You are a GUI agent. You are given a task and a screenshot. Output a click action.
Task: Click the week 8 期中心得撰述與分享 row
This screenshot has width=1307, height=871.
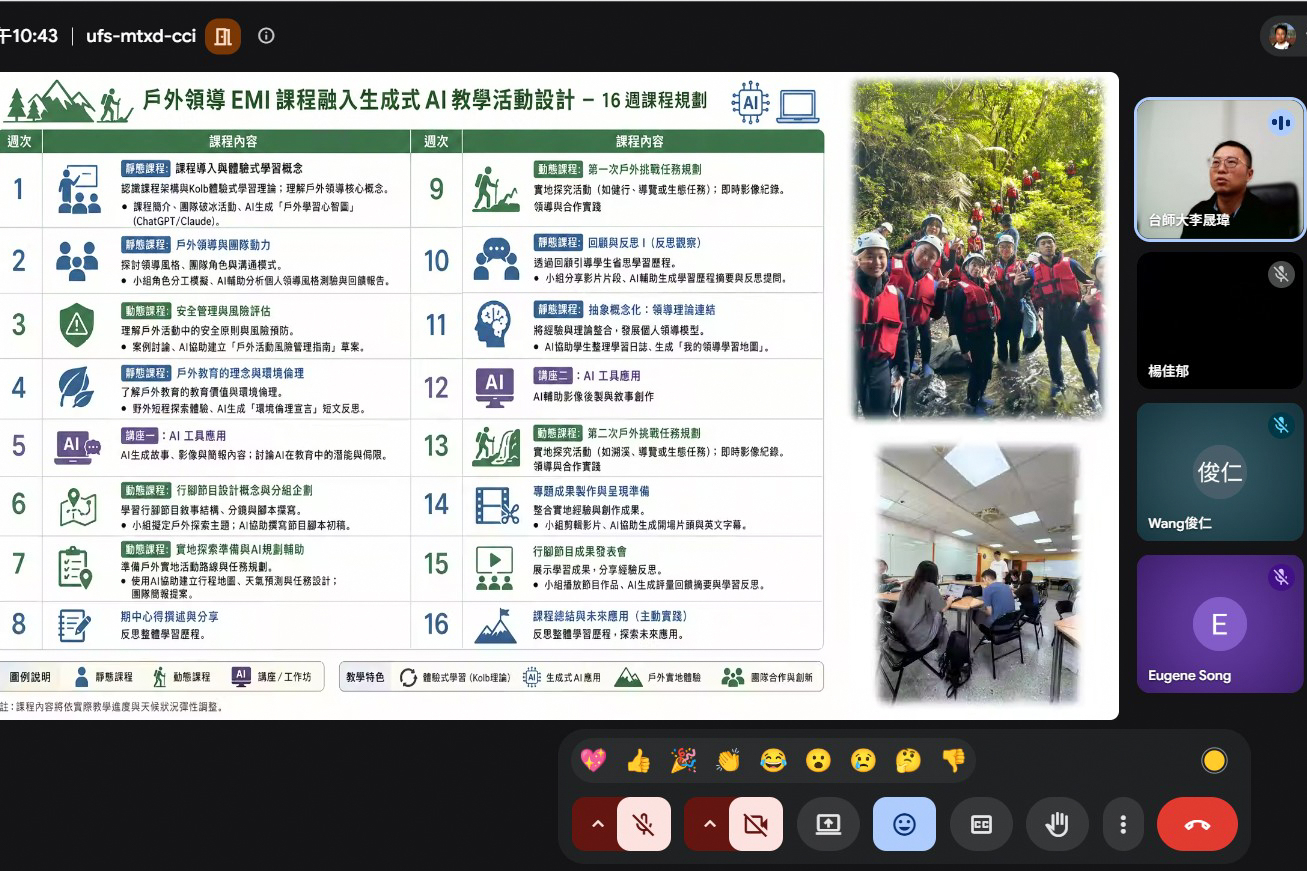[205, 625]
